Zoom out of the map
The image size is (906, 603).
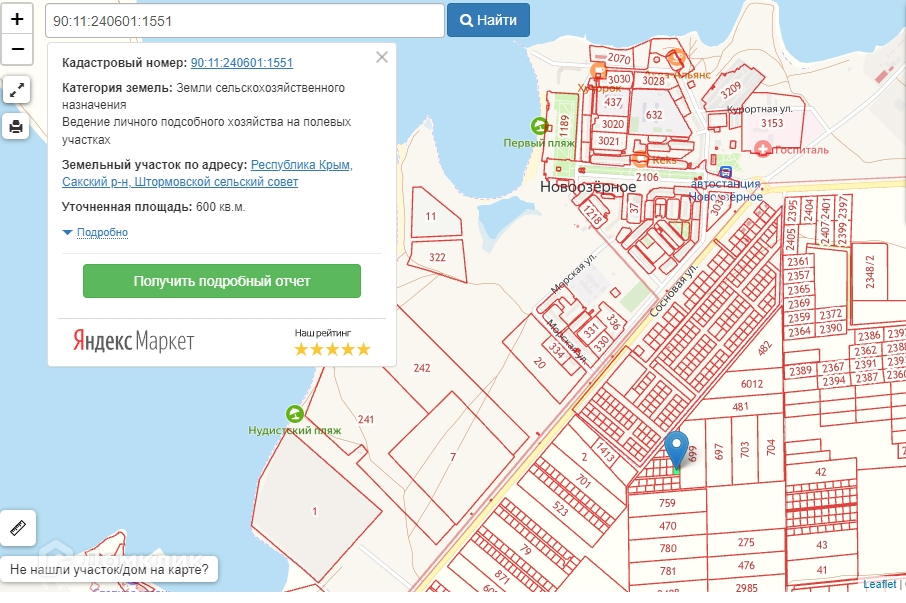(x=17, y=48)
